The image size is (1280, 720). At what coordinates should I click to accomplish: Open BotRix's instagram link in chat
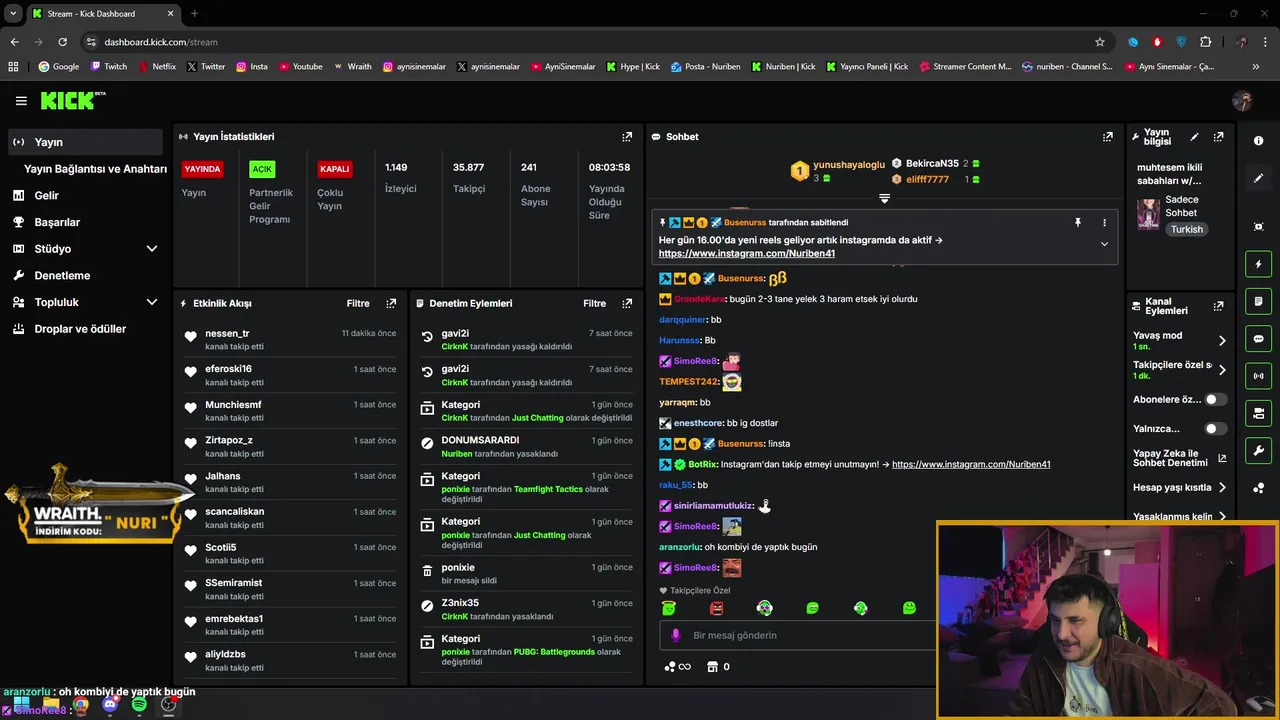(x=971, y=464)
